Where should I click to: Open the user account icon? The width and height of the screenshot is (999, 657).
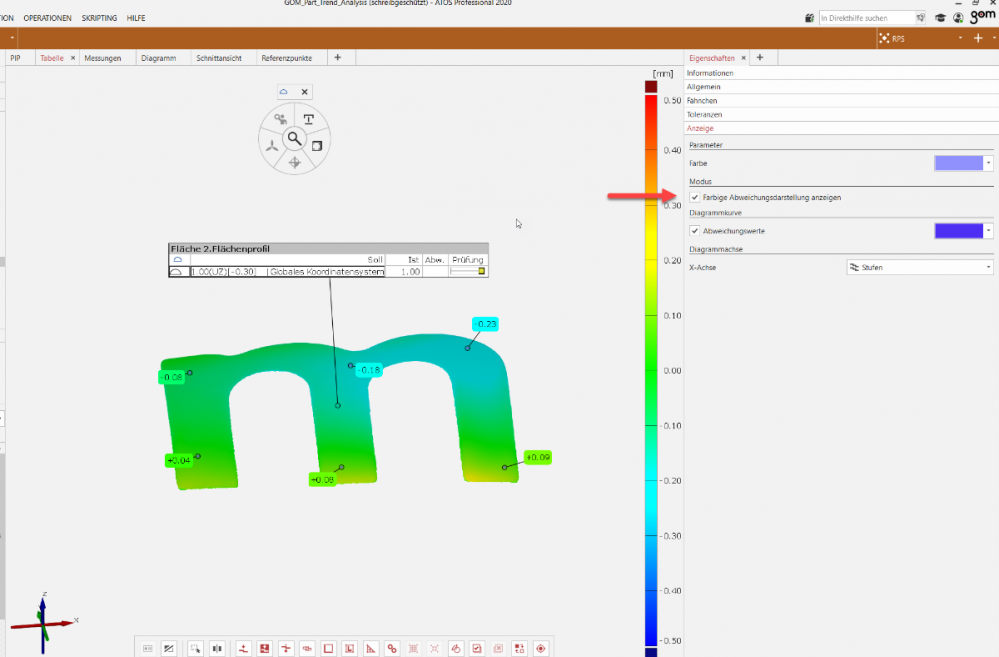[958, 18]
